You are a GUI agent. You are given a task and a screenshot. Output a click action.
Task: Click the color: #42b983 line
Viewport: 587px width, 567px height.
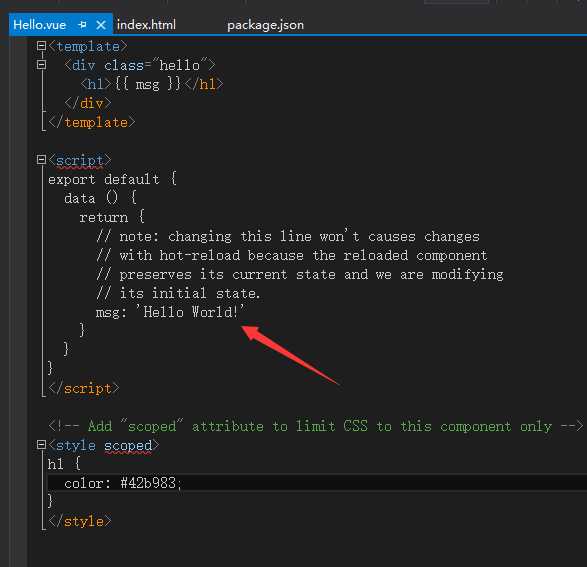click(123, 483)
